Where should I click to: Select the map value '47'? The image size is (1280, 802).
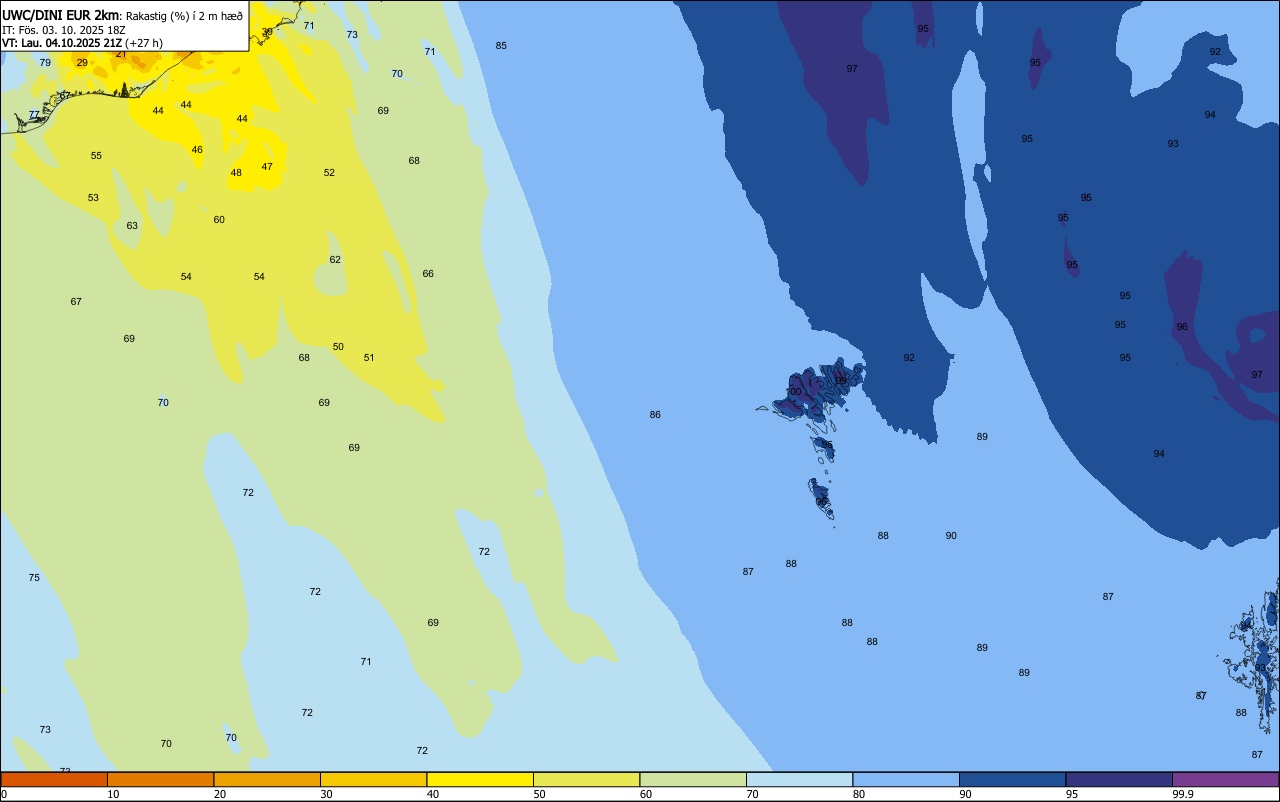267,167
